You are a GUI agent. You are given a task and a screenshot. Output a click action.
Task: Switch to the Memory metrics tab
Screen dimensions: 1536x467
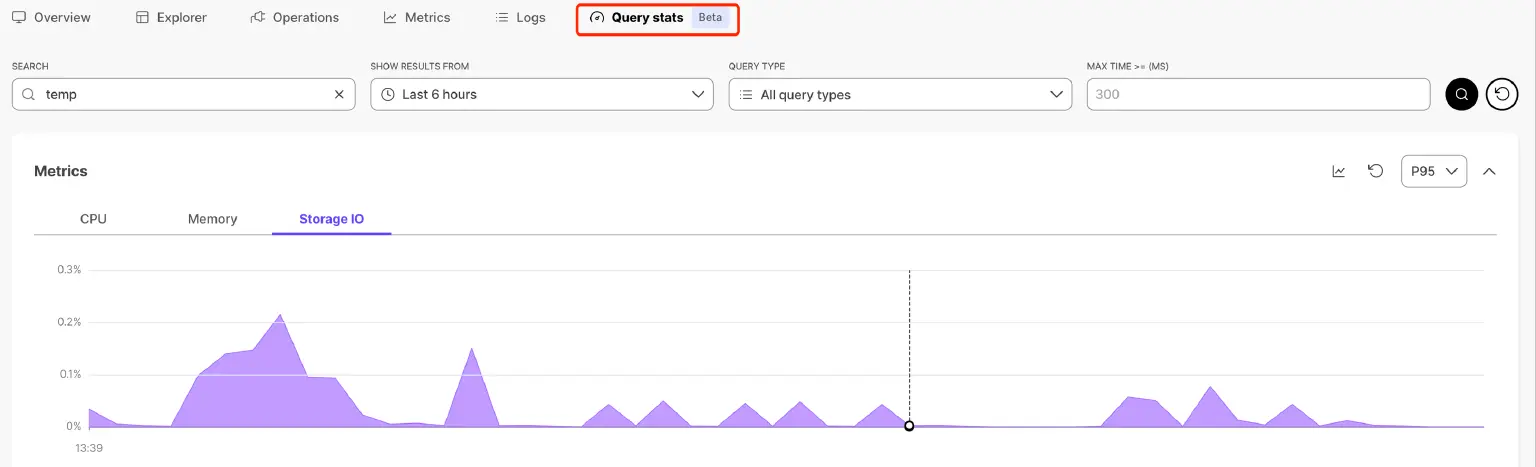212,219
